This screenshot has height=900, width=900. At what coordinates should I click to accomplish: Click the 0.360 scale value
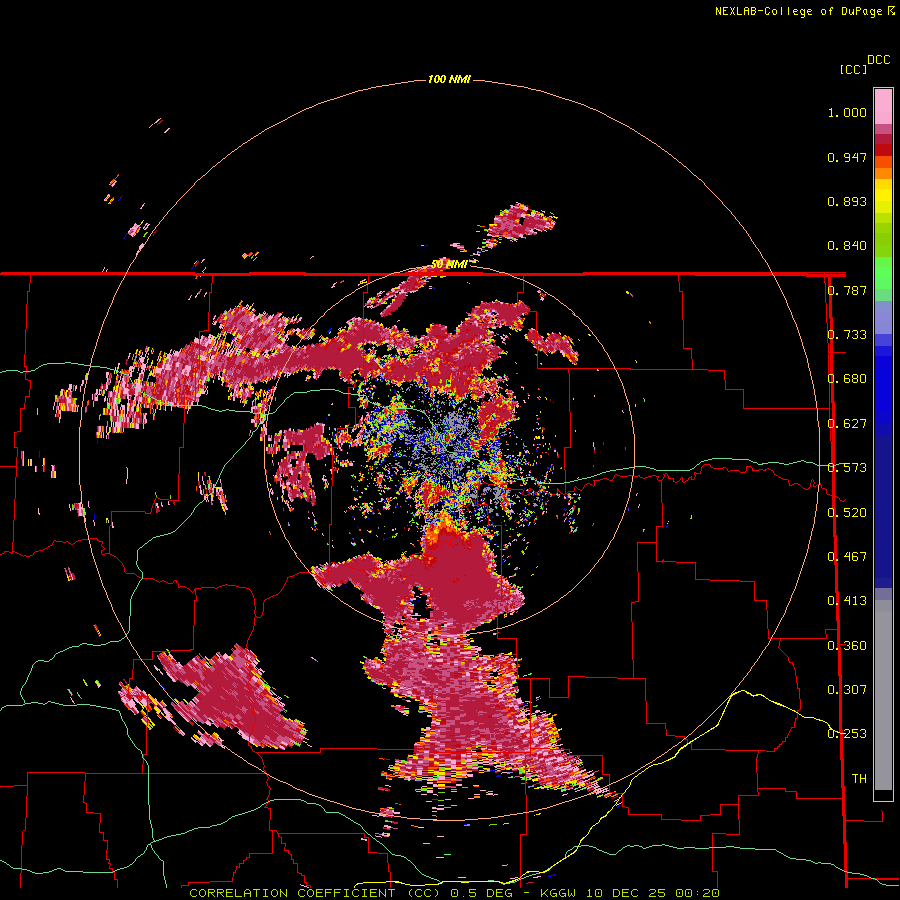[x=847, y=646]
